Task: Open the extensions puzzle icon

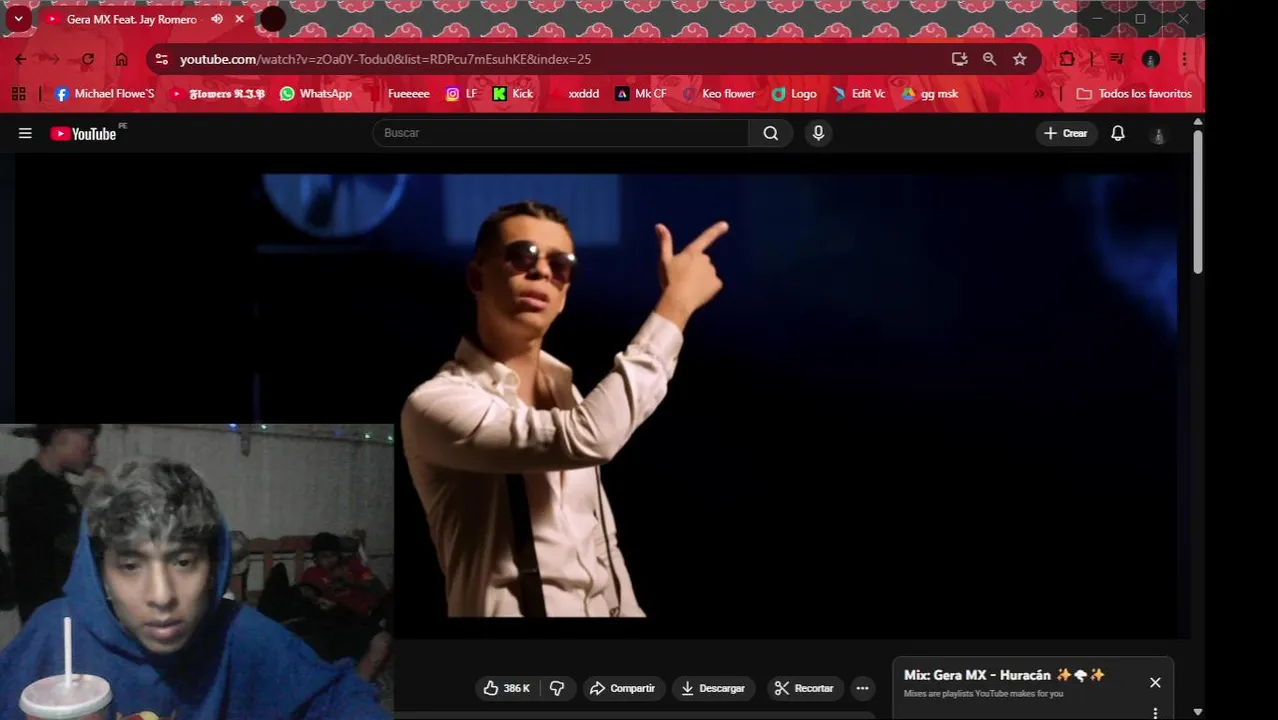Action: 1066,59
